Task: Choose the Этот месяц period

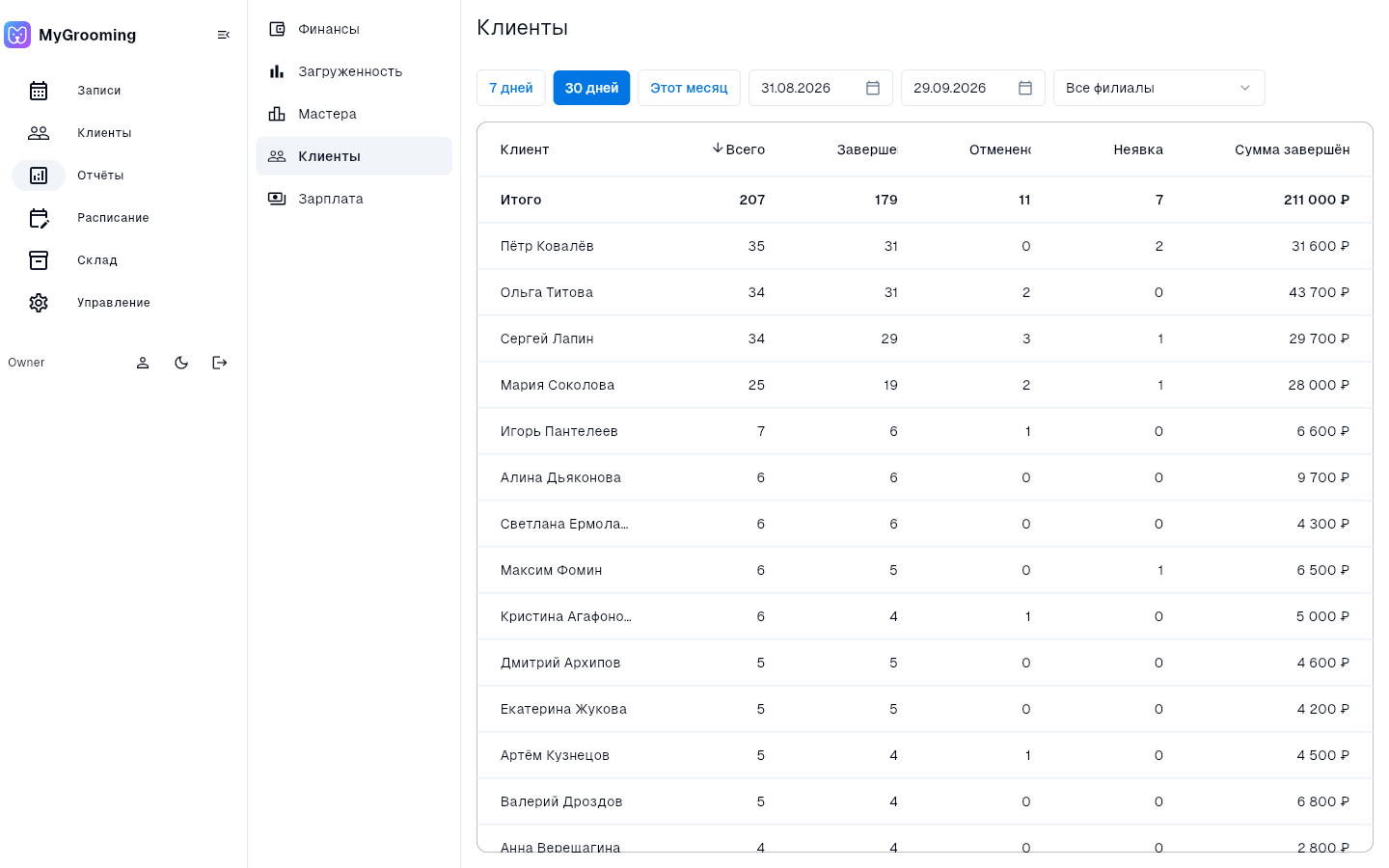Action: click(x=689, y=88)
